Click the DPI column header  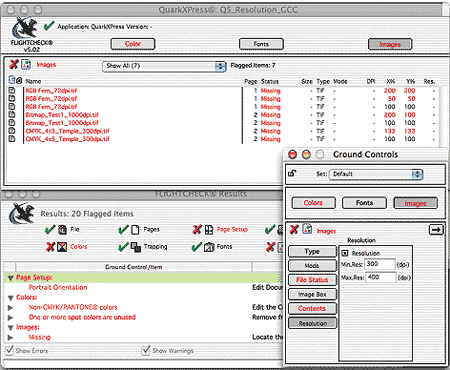tap(371, 81)
